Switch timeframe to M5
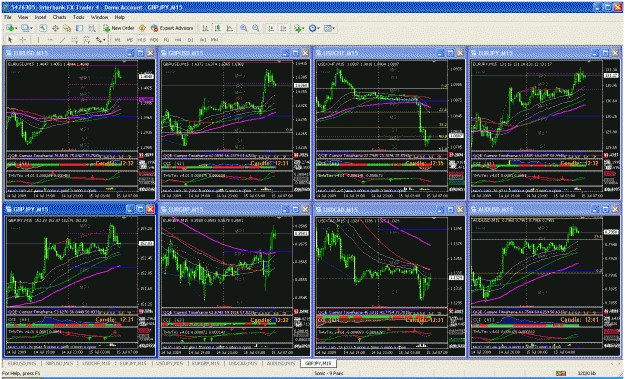 (130, 40)
